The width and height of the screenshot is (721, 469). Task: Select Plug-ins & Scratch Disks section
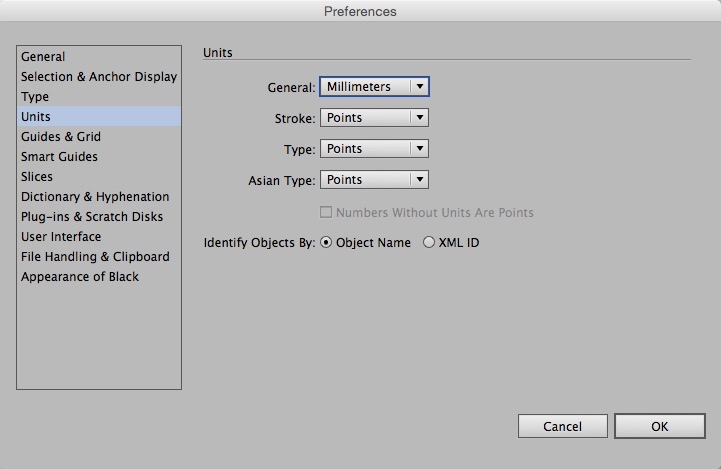coord(92,217)
